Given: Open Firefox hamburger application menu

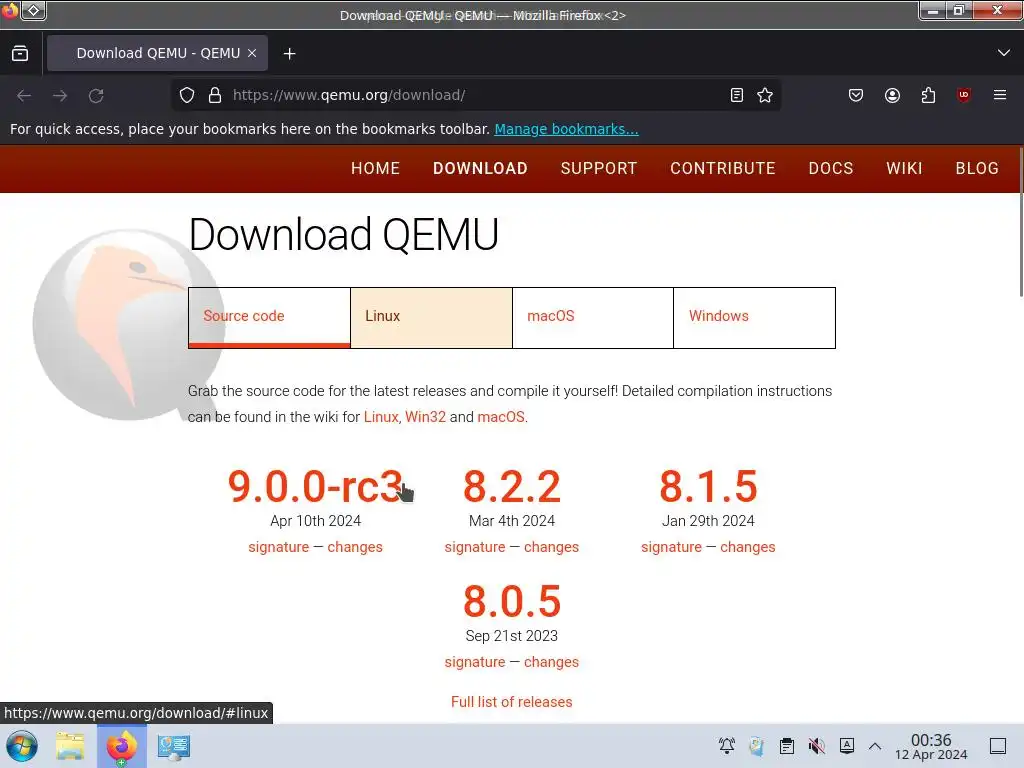Looking at the screenshot, I should [x=1000, y=95].
